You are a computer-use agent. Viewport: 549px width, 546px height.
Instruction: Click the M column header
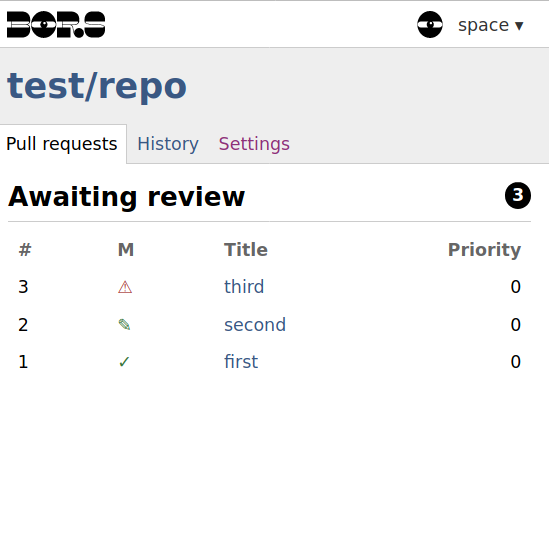tap(126, 250)
